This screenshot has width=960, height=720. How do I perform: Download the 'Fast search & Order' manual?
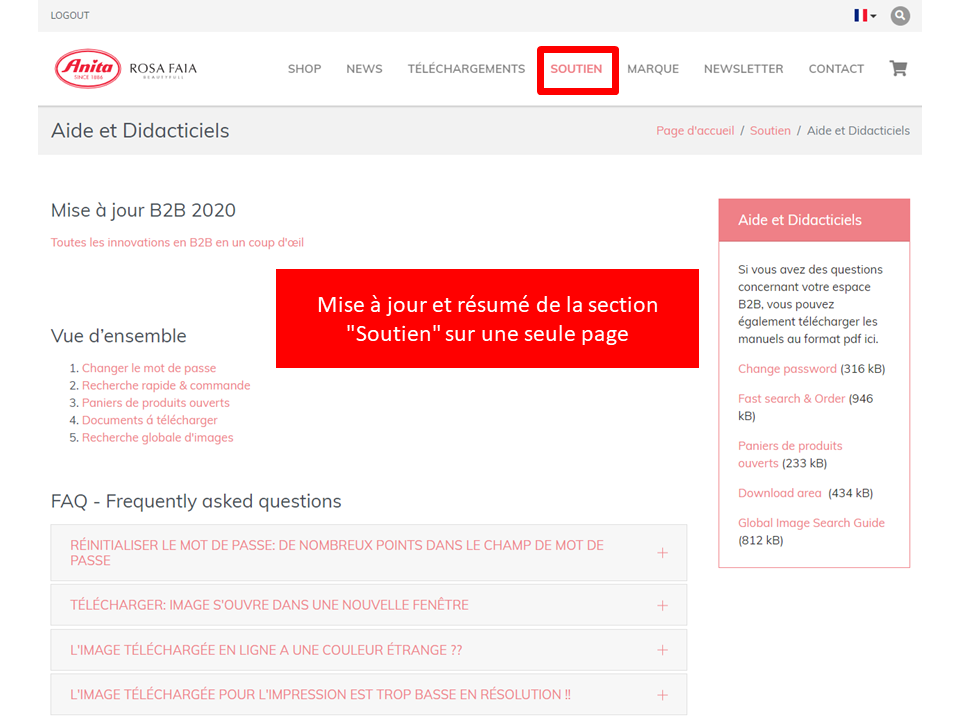[791, 398]
